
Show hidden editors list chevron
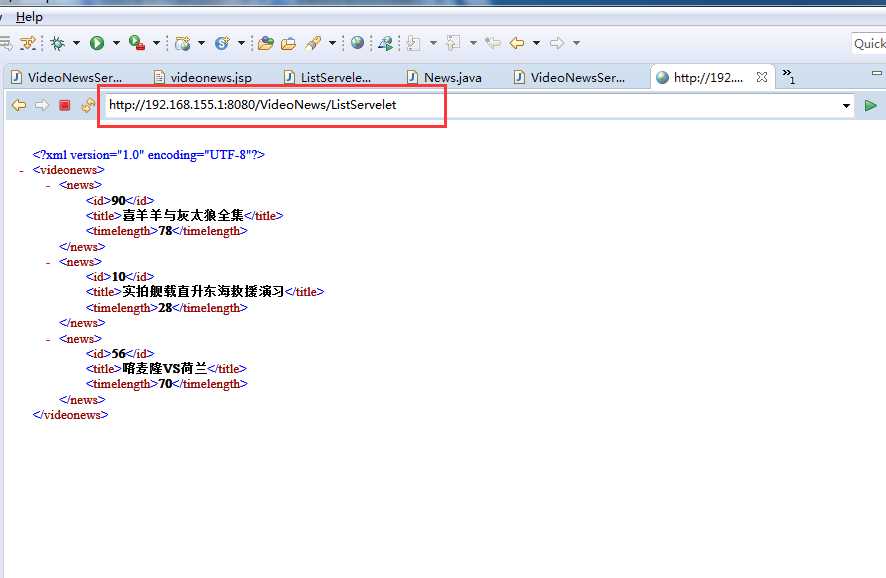(788, 75)
